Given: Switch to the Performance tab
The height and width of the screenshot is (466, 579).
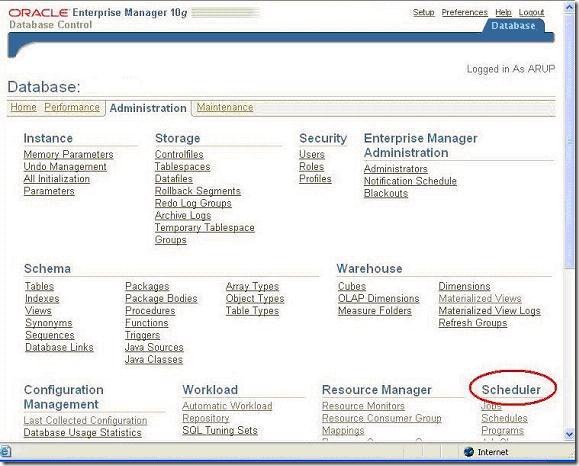Looking at the screenshot, I should tap(72, 107).
